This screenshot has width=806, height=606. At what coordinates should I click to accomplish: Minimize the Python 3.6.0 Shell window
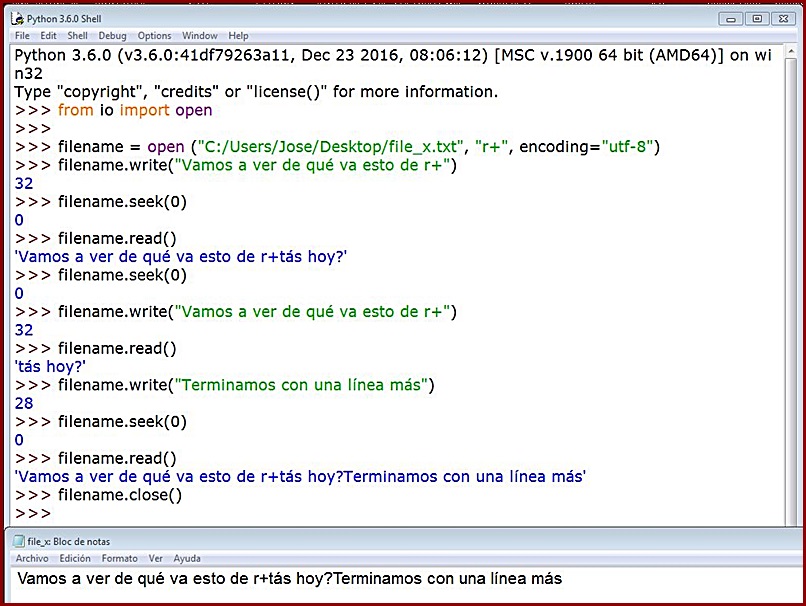(730, 17)
